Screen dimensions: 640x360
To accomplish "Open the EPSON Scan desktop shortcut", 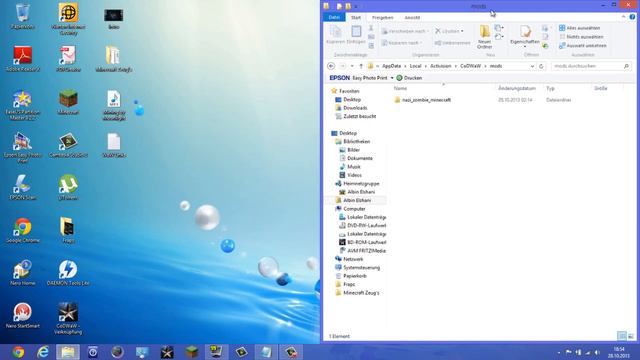I will point(22,188).
